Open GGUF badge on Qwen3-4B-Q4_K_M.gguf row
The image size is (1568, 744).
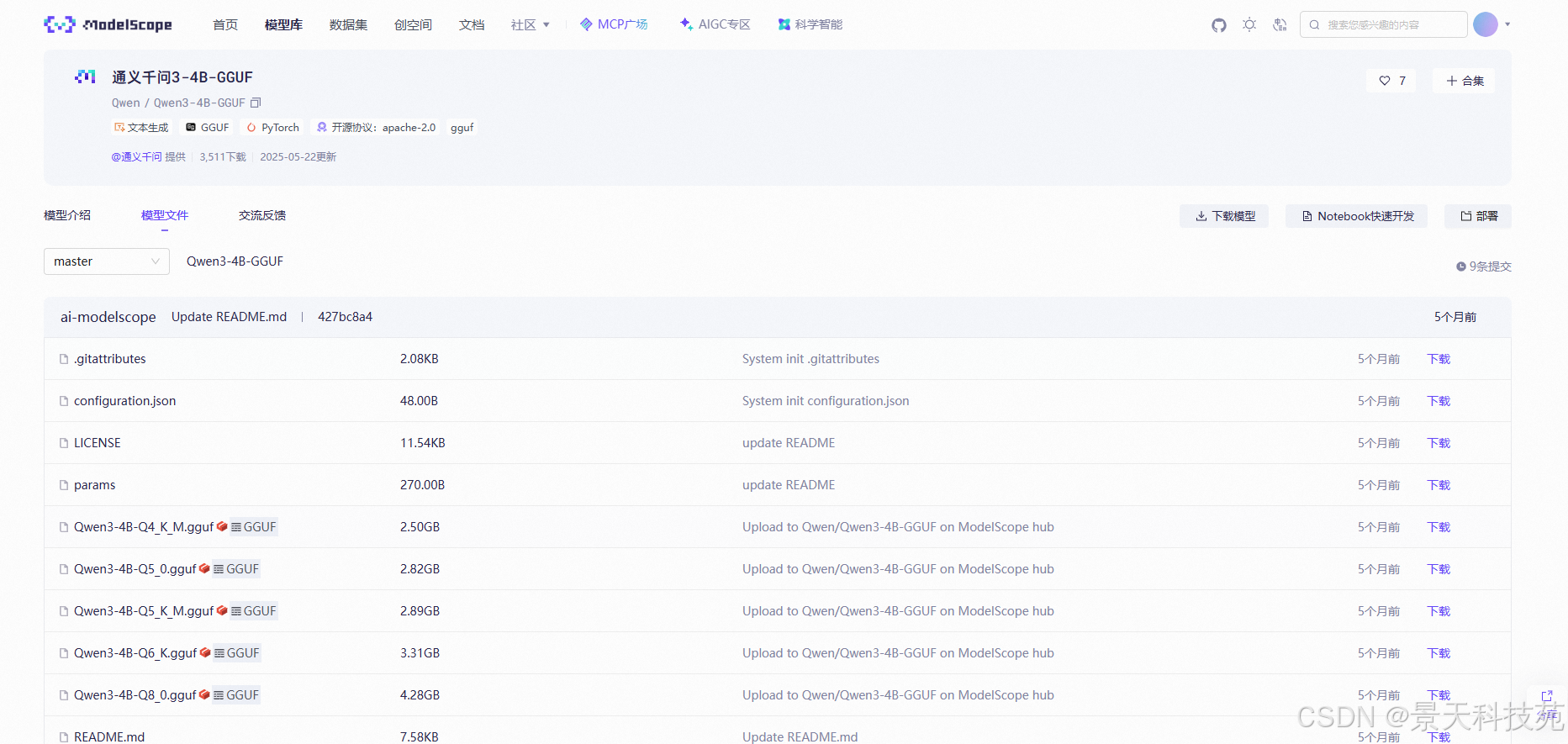(254, 527)
